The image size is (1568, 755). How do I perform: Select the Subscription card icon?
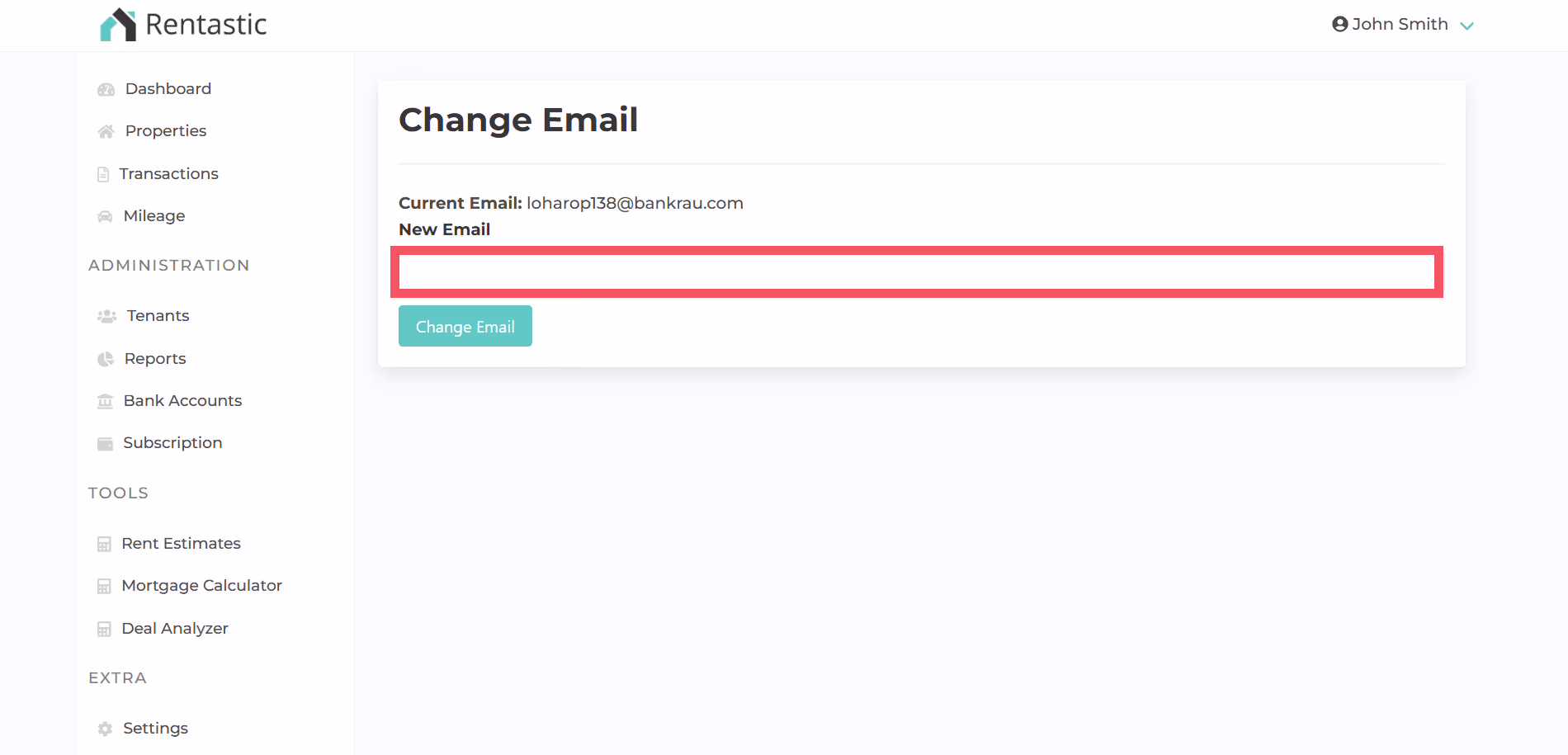(x=105, y=443)
